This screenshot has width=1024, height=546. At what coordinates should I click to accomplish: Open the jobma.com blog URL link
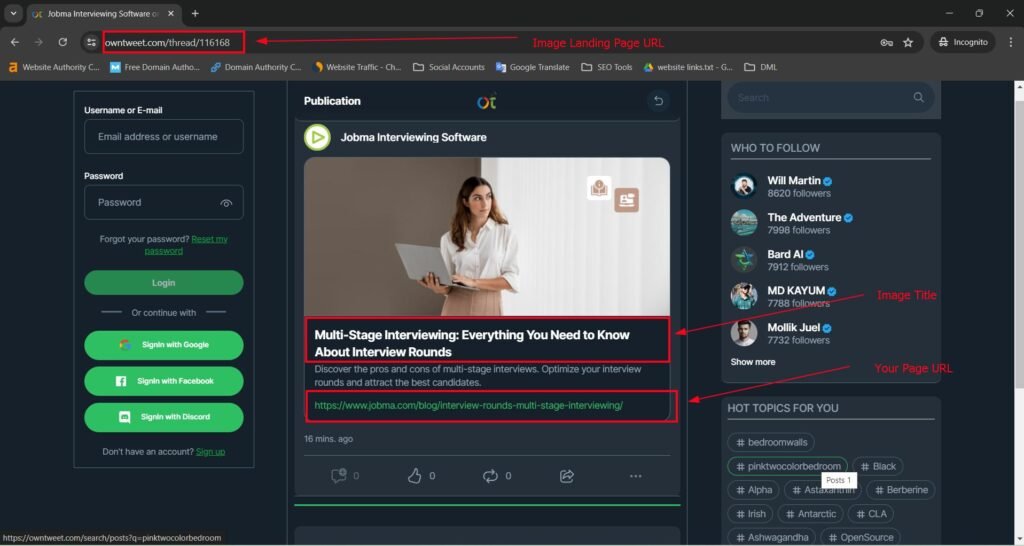click(x=468, y=406)
